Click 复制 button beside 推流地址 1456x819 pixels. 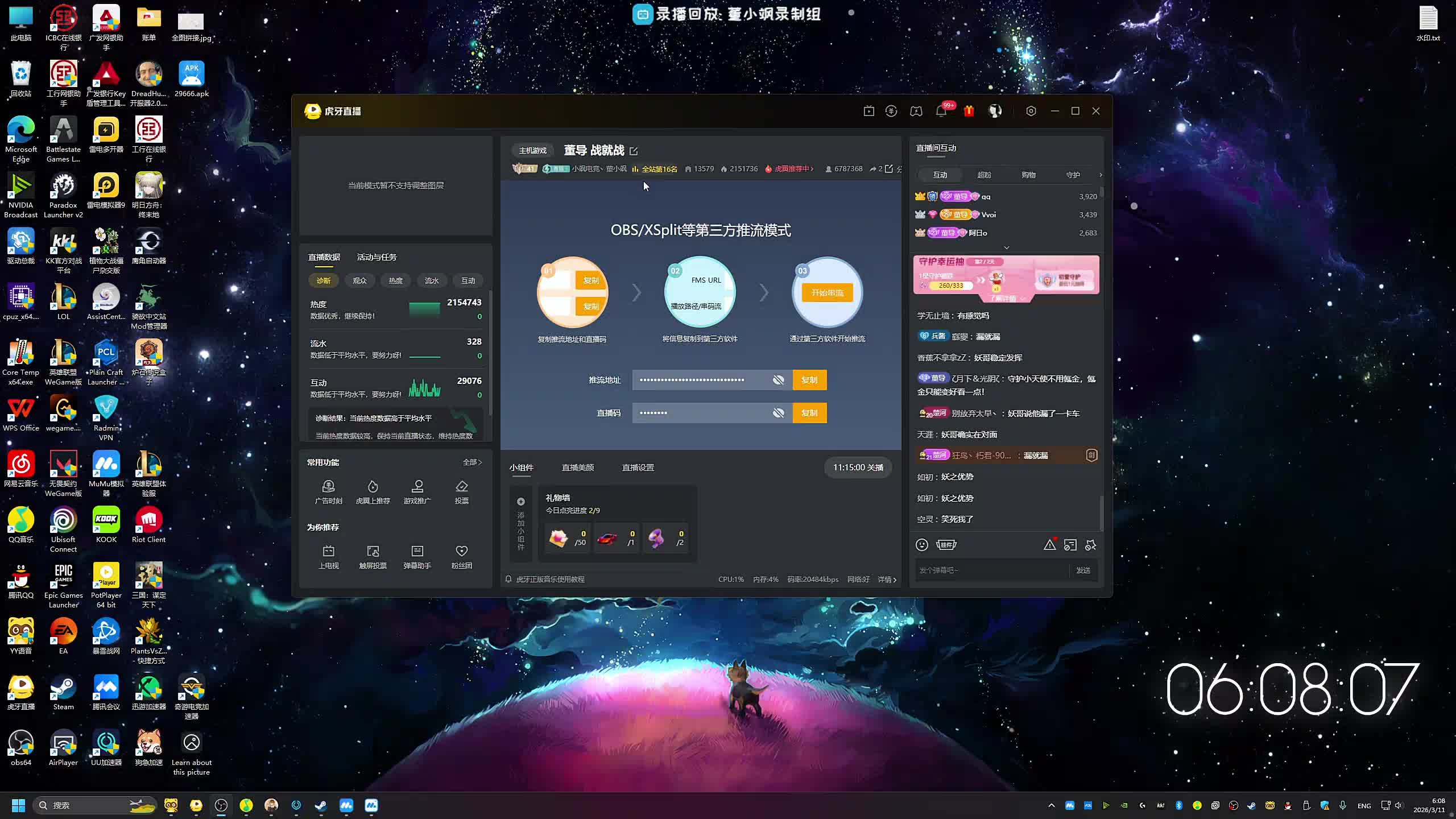(x=809, y=380)
